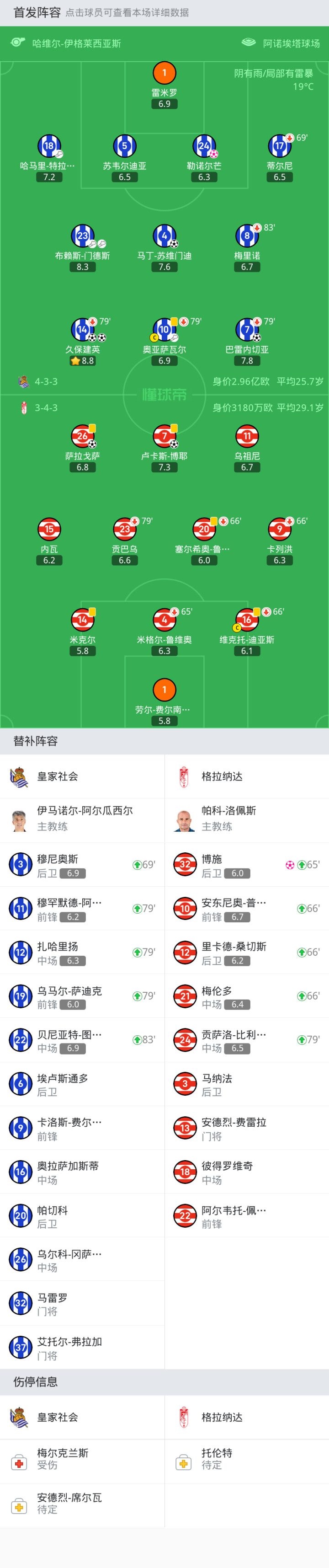Open coach 伊马诺尔-阿尔瓜西尔 photo
The height and width of the screenshot is (1568, 329).
point(20,819)
